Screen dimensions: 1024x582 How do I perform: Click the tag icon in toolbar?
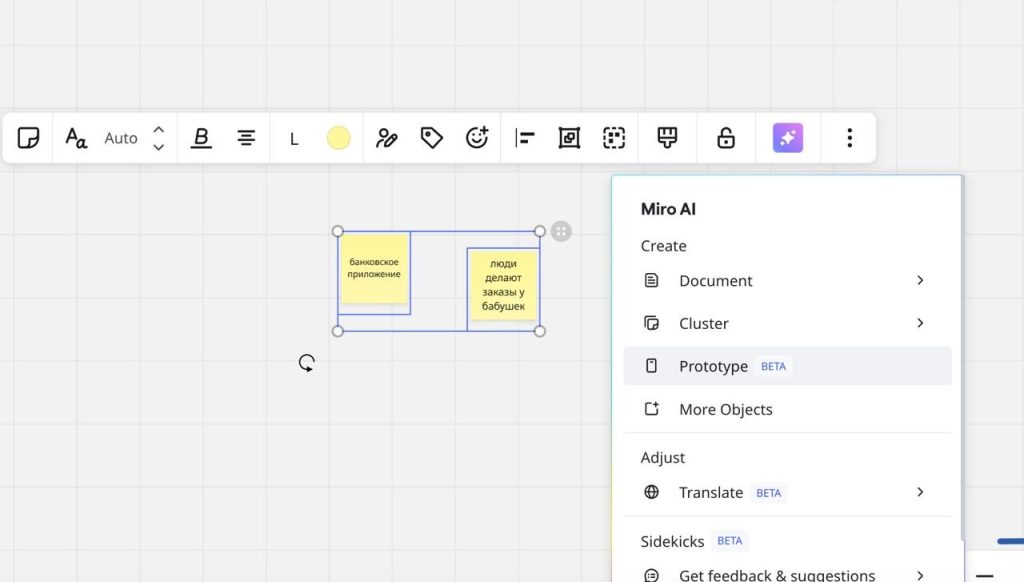coord(432,138)
